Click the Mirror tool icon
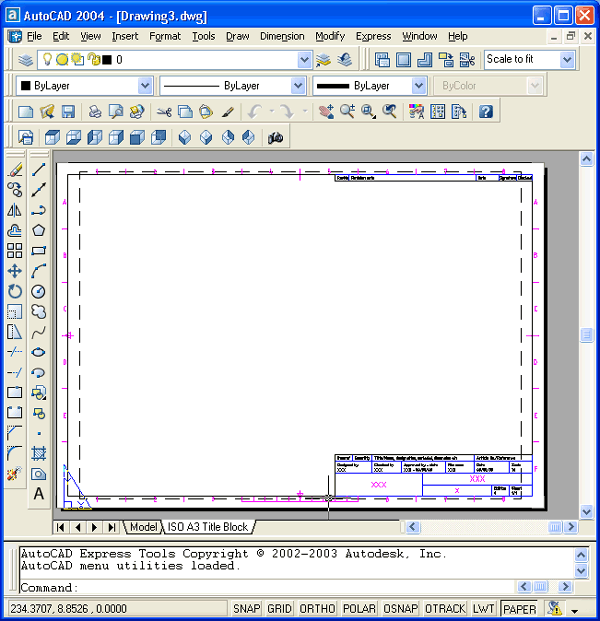 [15, 210]
